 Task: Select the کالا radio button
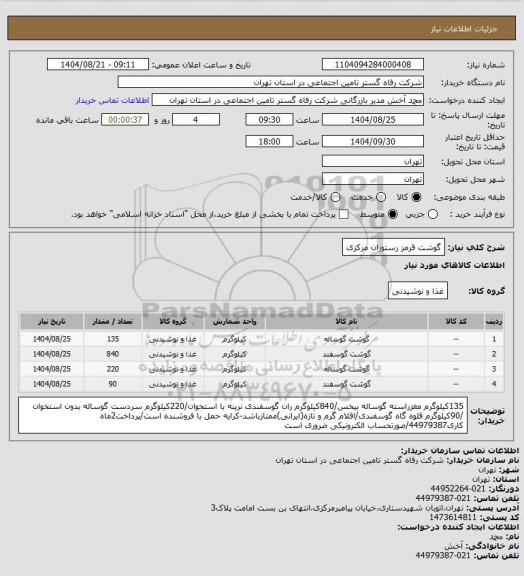click(416, 197)
